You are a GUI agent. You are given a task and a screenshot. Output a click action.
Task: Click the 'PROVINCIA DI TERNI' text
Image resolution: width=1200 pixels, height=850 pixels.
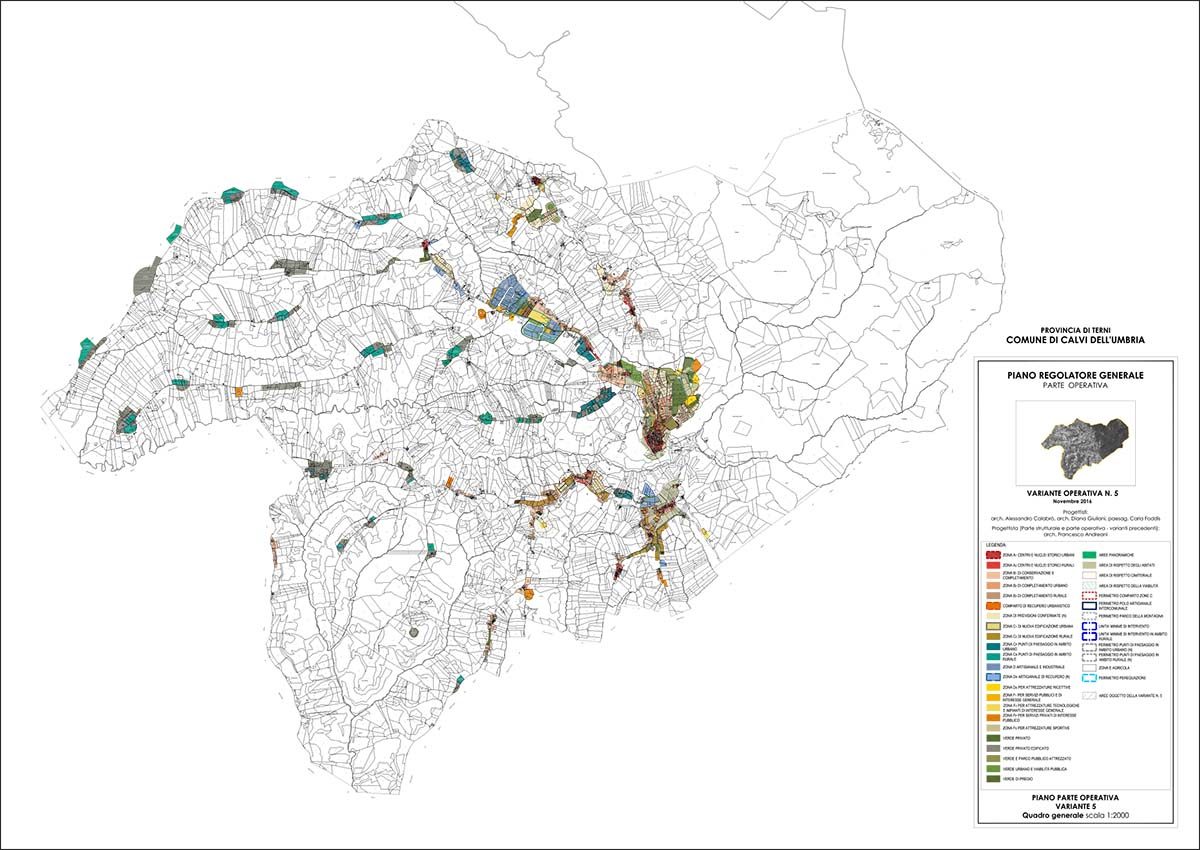(x=1076, y=329)
